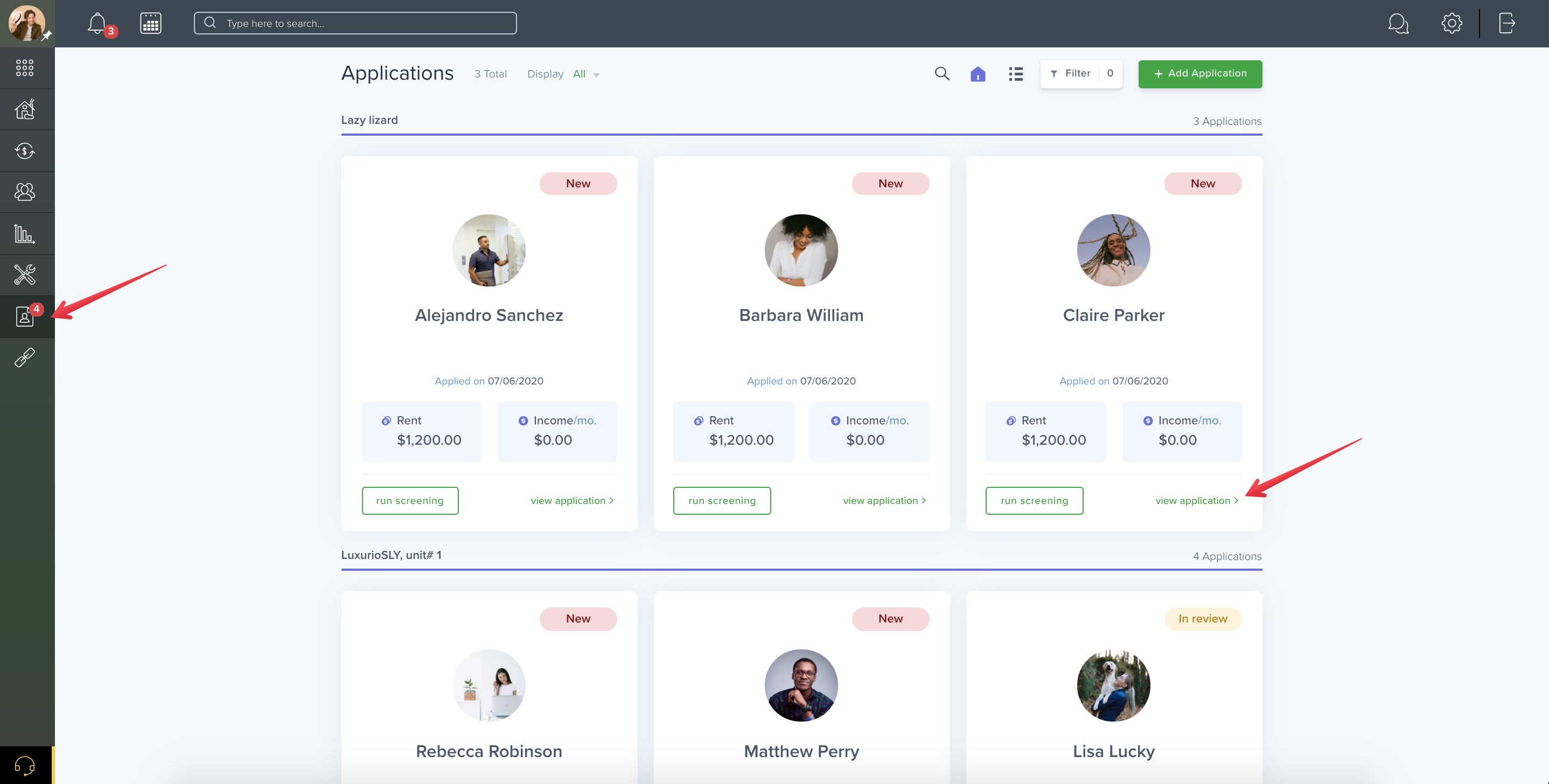Image resolution: width=1549 pixels, height=784 pixels.
Task: Click the Add Application button
Action: 1199,73
